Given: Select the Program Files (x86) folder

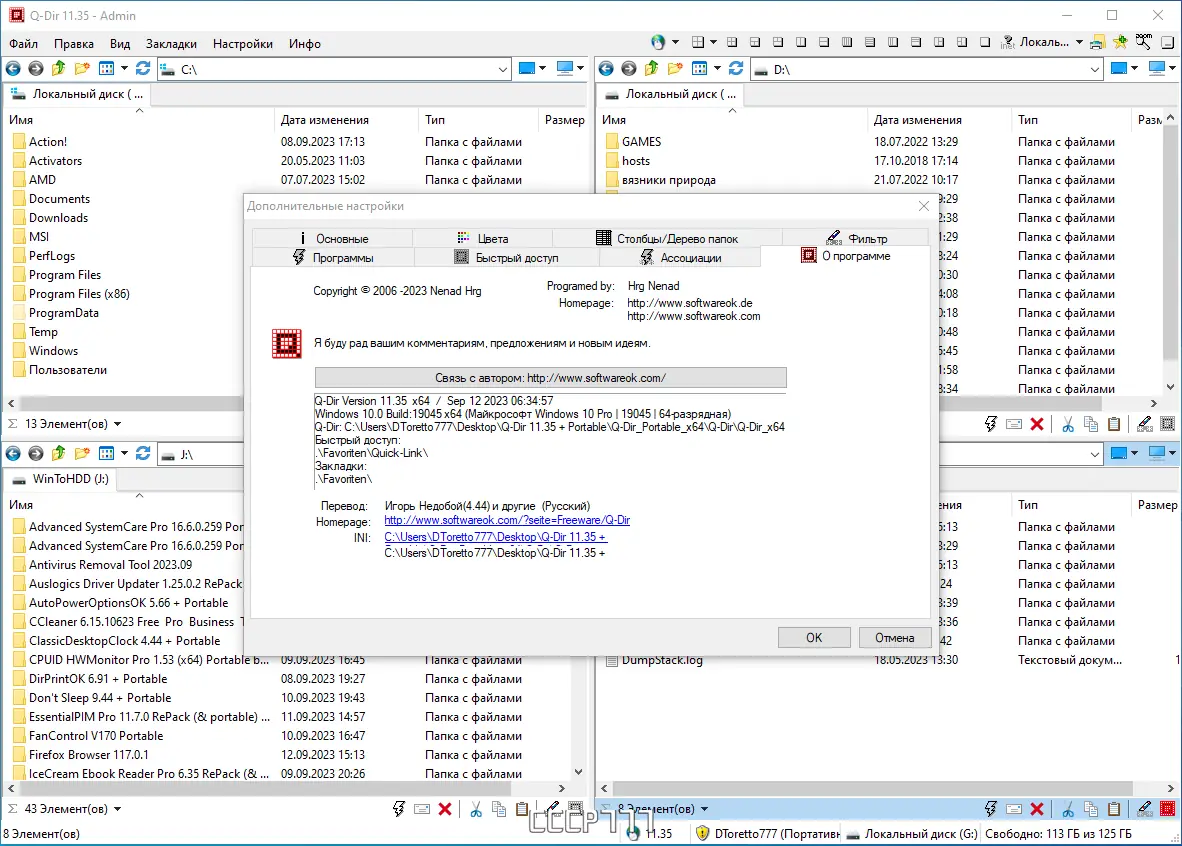Looking at the screenshot, I should [x=79, y=294].
